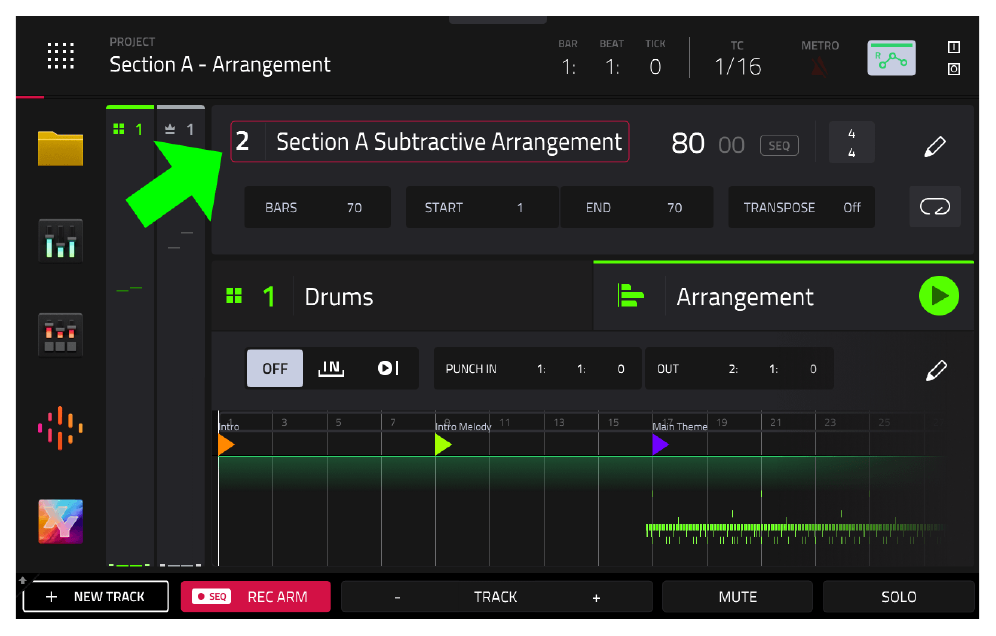
Task: Open the TC 1/16 timing correct setting
Action: pyautogui.click(x=738, y=66)
